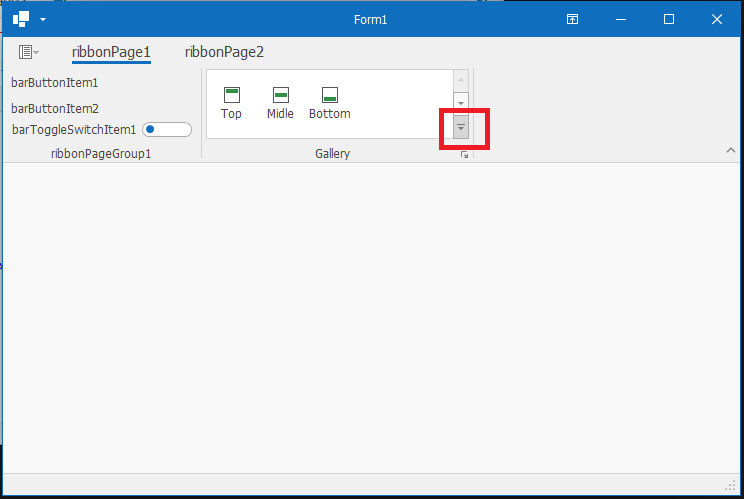Click barButtonItem1
This screenshot has height=499, width=744.
click(x=55, y=83)
